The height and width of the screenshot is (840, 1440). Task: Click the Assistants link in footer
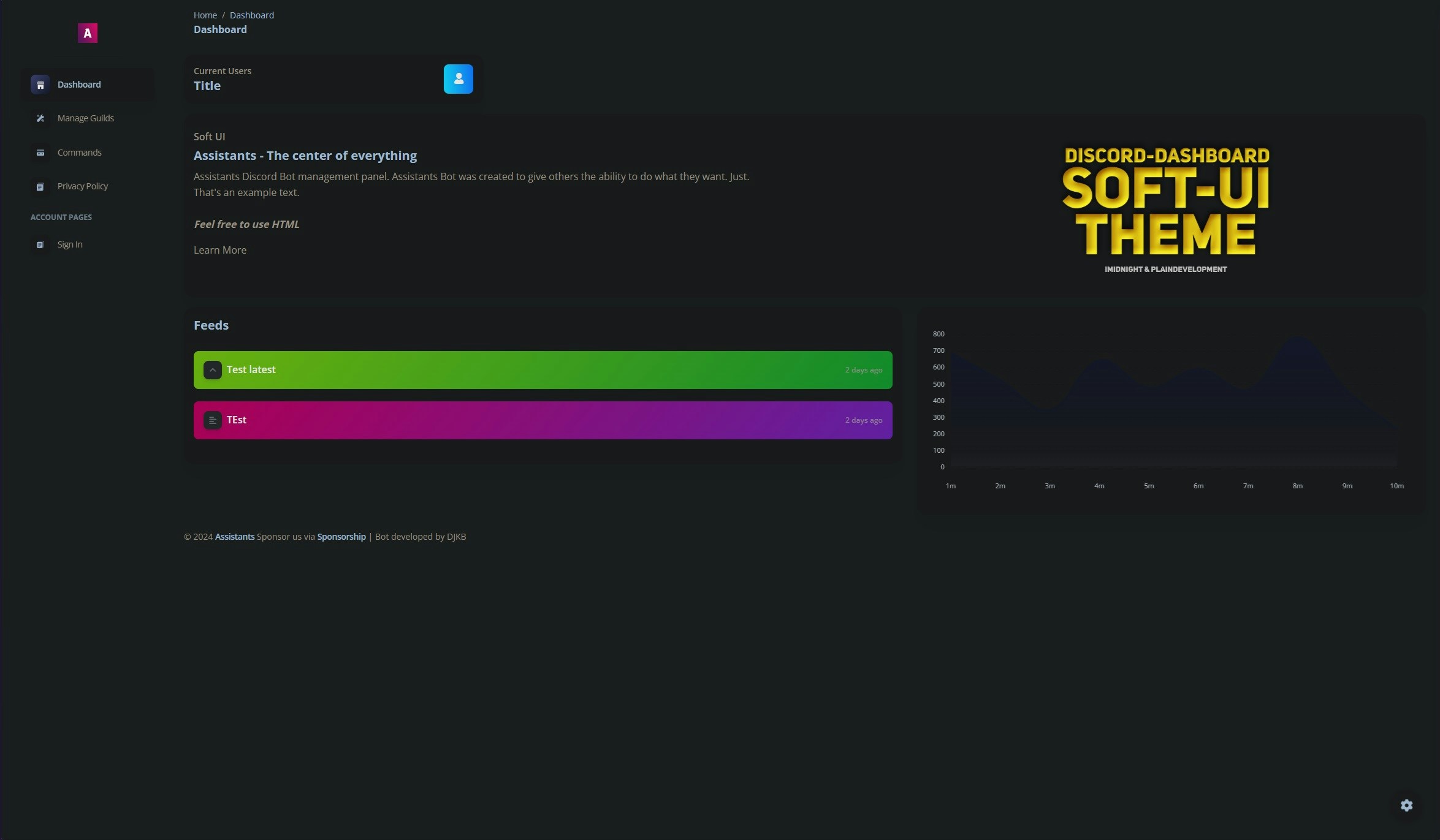pyautogui.click(x=235, y=537)
